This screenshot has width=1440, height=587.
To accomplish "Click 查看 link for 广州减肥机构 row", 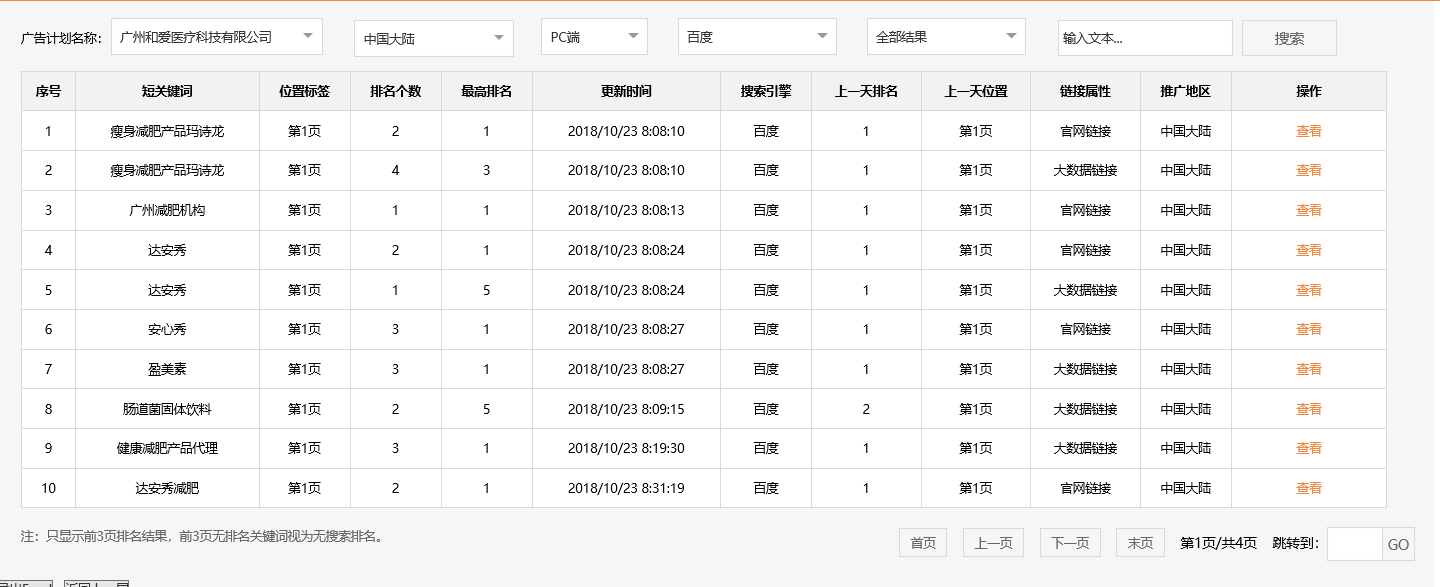I will [x=1308, y=210].
